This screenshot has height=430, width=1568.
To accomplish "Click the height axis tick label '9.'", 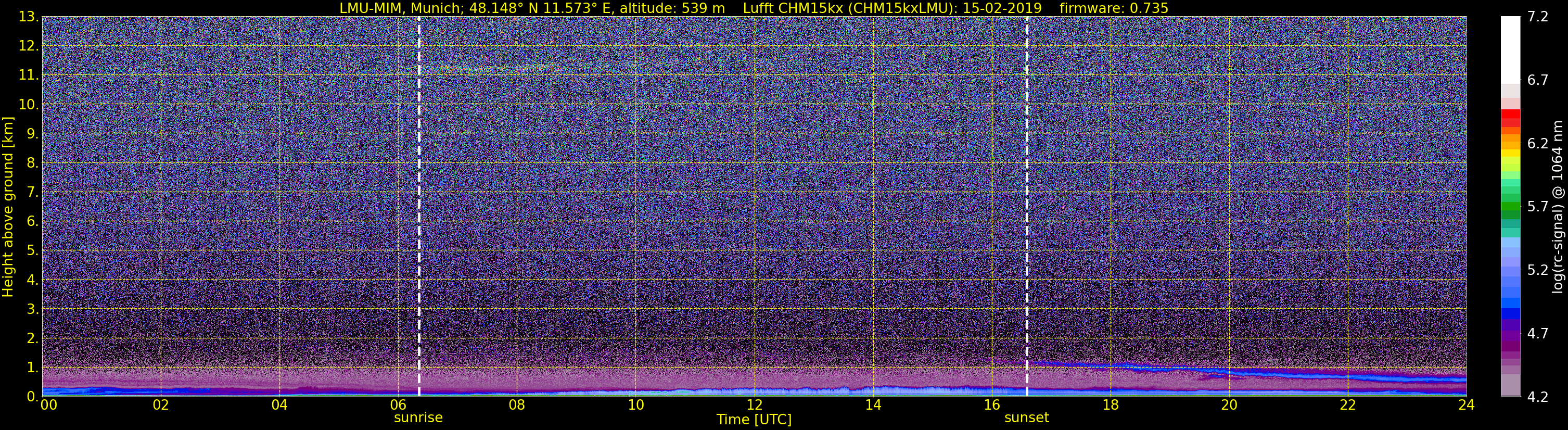I will [32, 134].
